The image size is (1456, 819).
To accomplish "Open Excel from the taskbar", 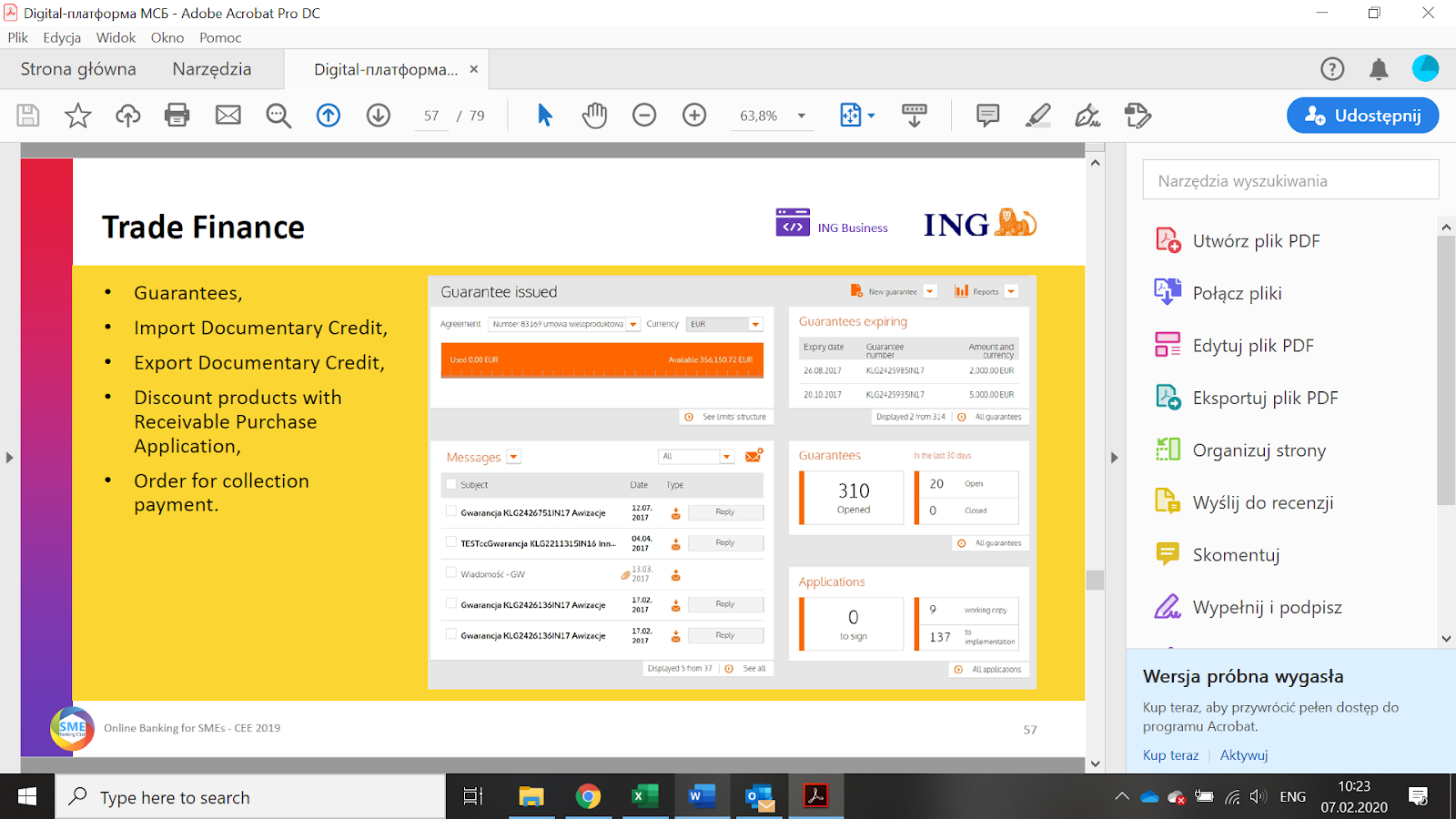I will (644, 797).
